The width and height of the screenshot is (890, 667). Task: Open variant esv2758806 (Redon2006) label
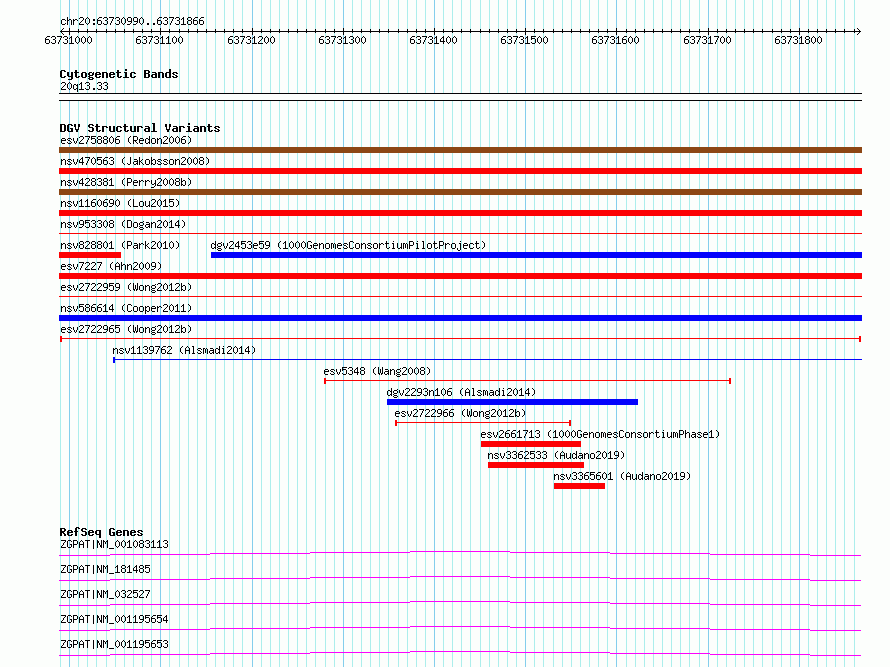click(126, 140)
